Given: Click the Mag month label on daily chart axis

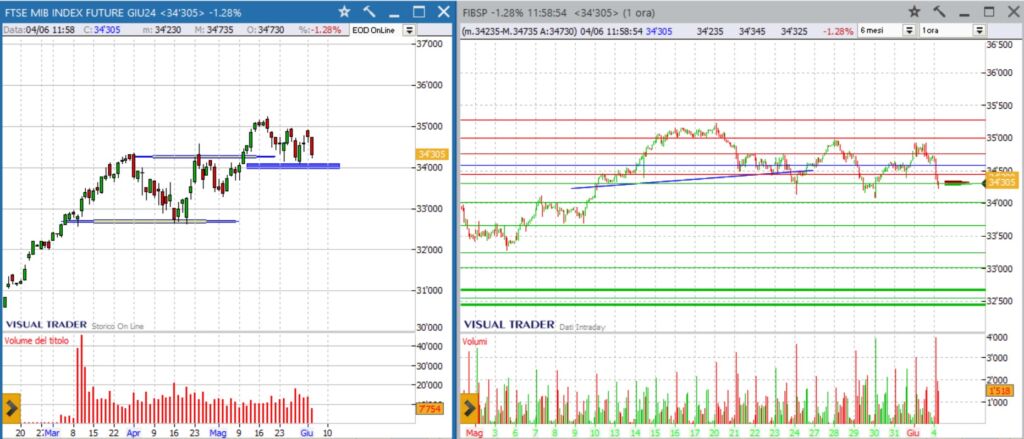Looking at the screenshot, I should point(217,432).
